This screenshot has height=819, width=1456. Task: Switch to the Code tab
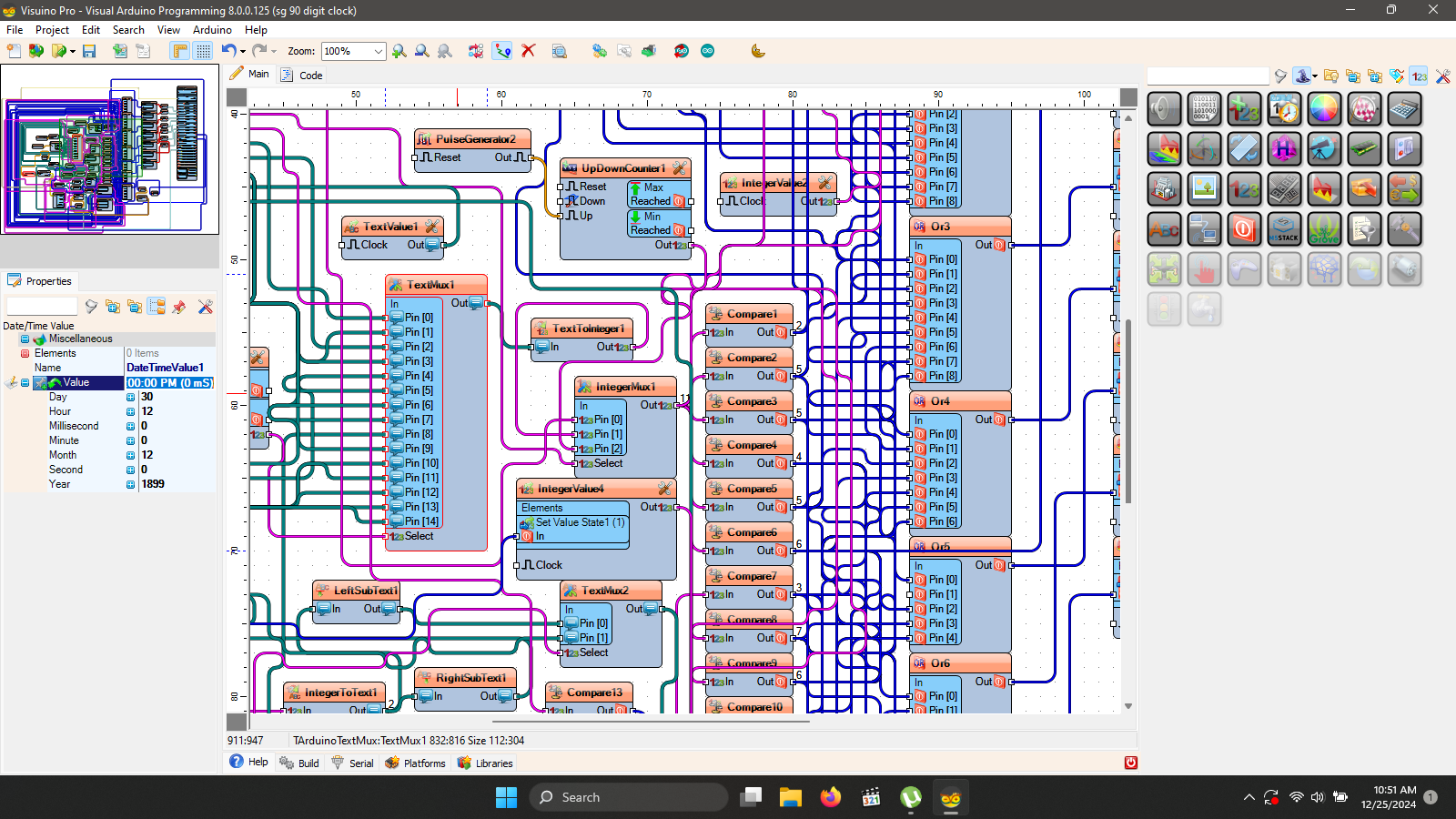(x=301, y=75)
